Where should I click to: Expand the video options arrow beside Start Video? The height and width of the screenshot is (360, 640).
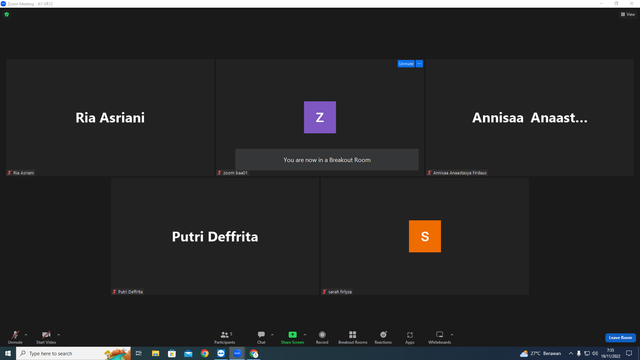pyautogui.click(x=58, y=335)
